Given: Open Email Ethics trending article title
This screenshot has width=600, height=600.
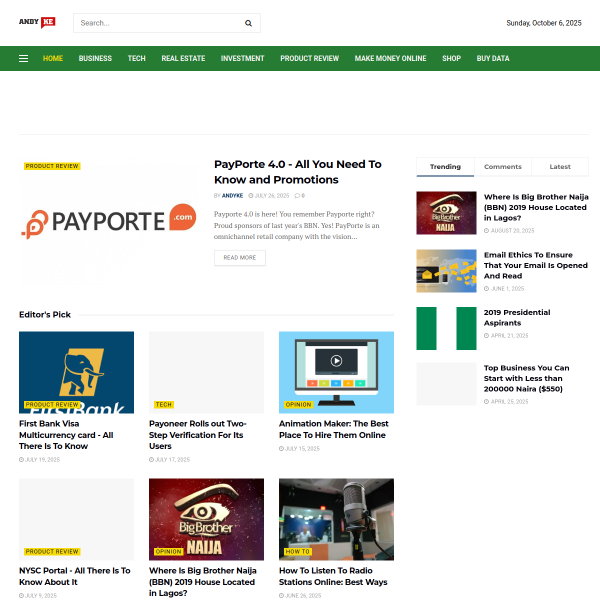Looking at the screenshot, I should (535, 265).
